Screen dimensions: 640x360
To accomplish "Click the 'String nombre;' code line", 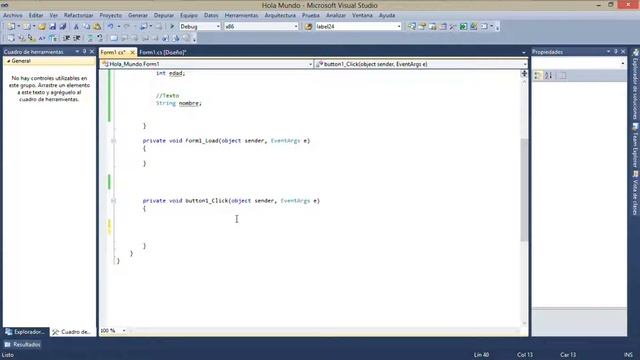I will 179,103.
